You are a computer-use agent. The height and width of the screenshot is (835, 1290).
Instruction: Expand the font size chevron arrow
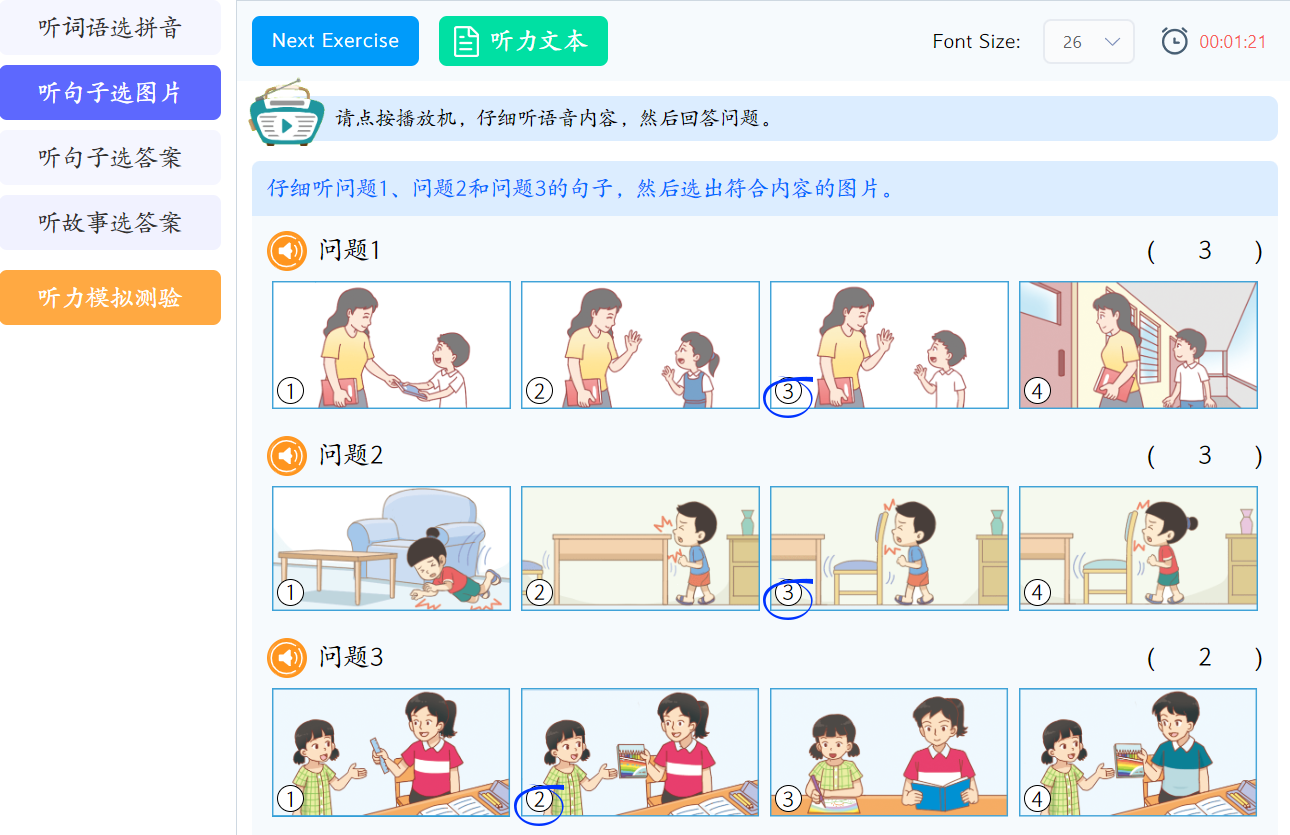[1112, 42]
